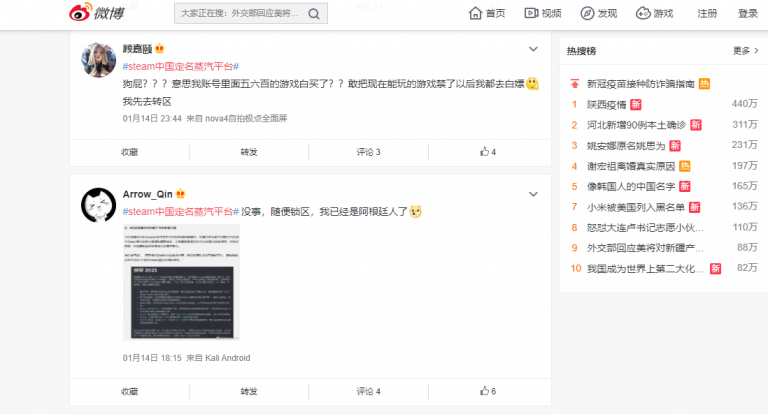This screenshot has width=768, height=414.
Task: Click the 440万 count for 陕西疫情
Action: pyautogui.click(x=744, y=104)
